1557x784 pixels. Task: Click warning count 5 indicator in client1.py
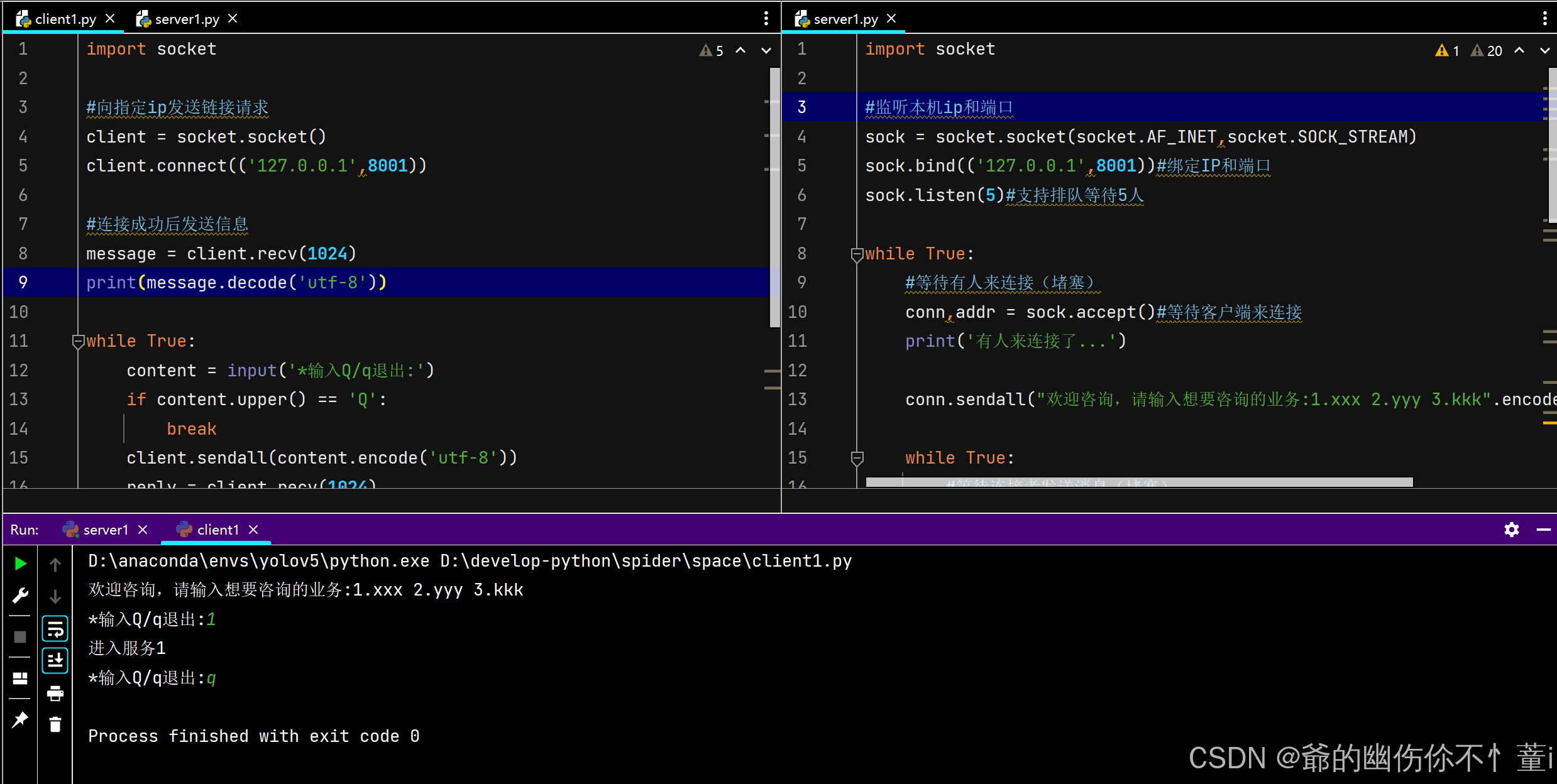[712, 50]
